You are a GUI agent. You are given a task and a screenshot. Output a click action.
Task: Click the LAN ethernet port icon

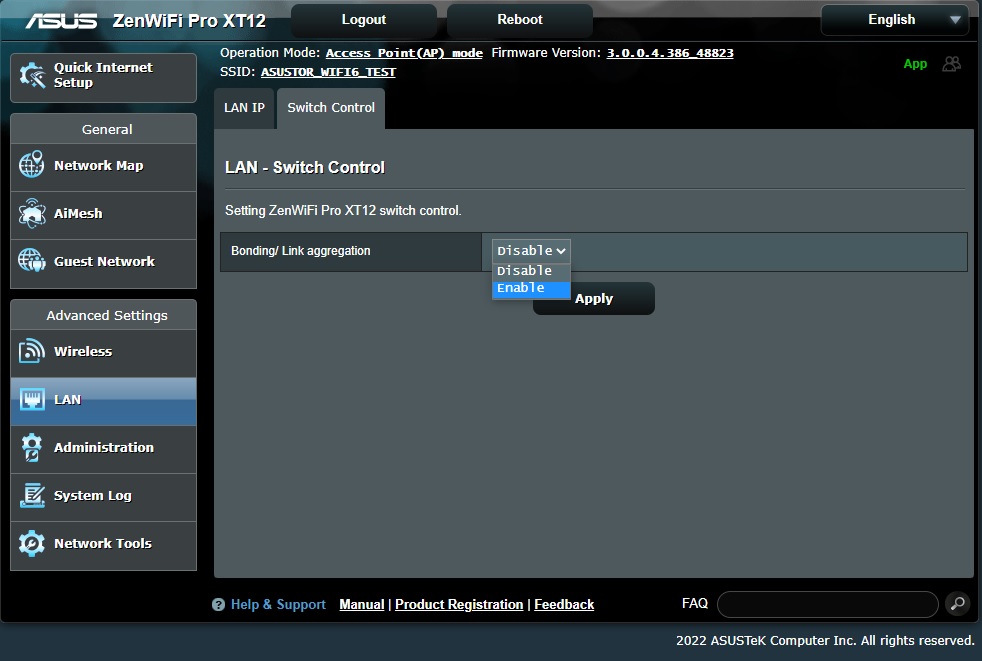[31, 399]
